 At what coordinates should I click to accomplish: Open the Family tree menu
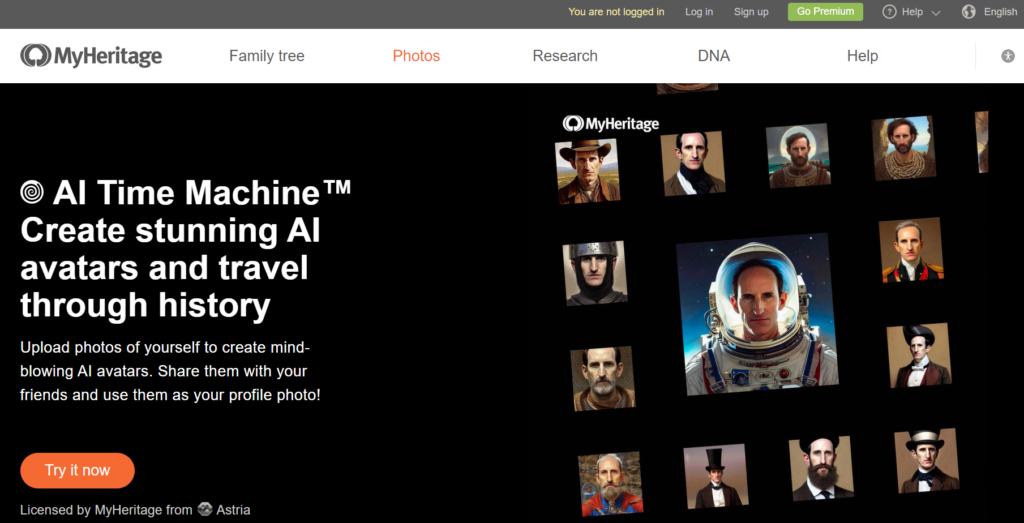tap(266, 56)
